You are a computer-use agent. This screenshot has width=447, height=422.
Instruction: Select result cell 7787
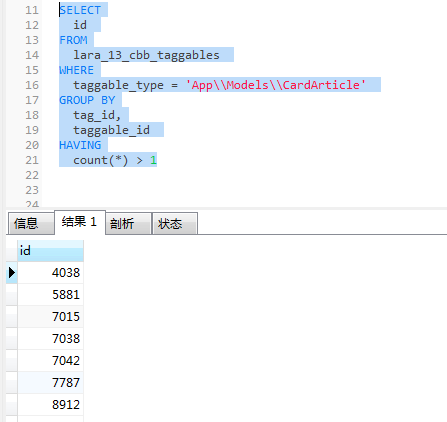(50, 383)
